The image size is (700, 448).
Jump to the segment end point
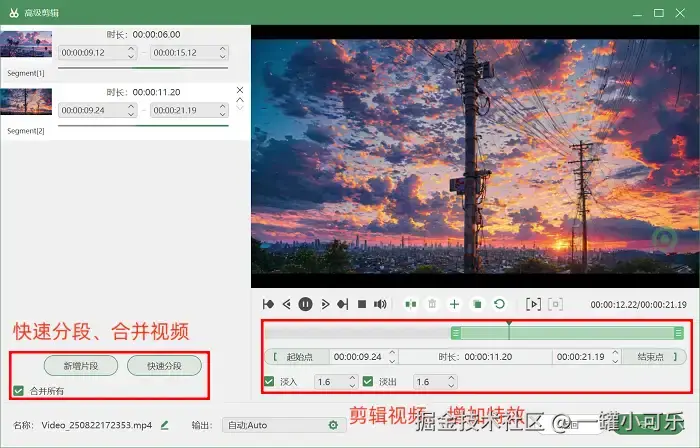pos(343,304)
